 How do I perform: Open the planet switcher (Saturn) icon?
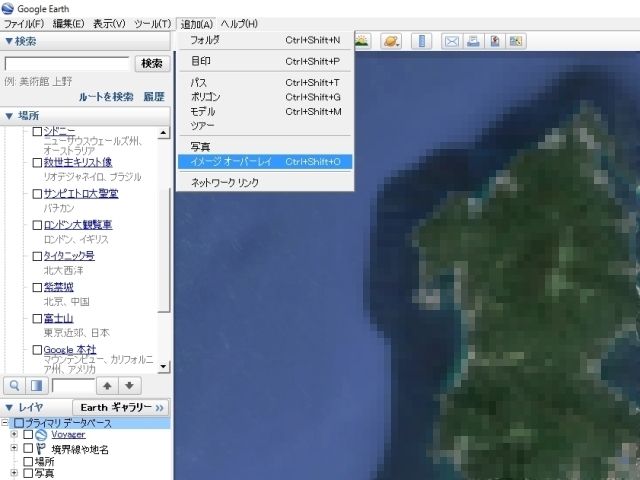coord(391,41)
